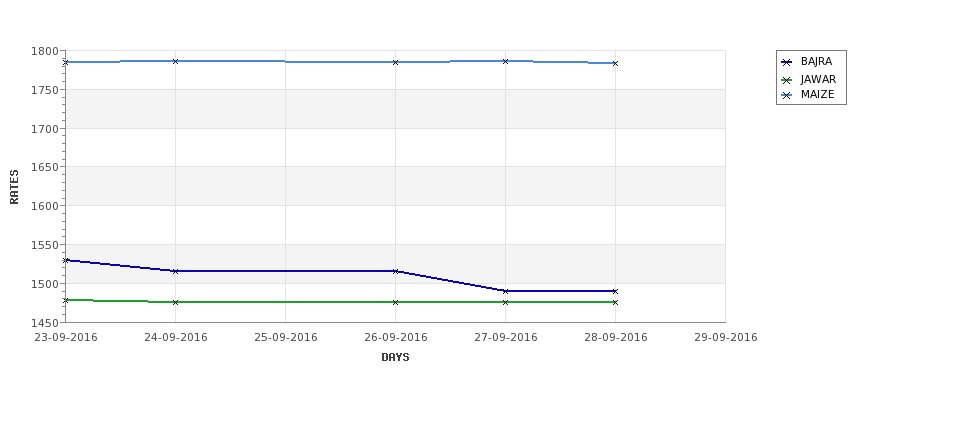Click the 25-09-2016 x-axis date label
975x429 pixels.
(285, 338)
